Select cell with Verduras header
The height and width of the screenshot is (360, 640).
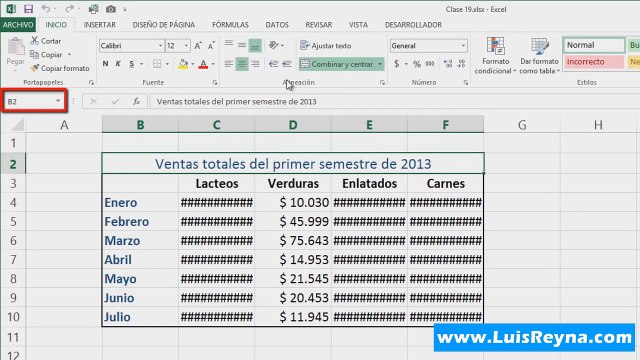(x=293, y=183)
